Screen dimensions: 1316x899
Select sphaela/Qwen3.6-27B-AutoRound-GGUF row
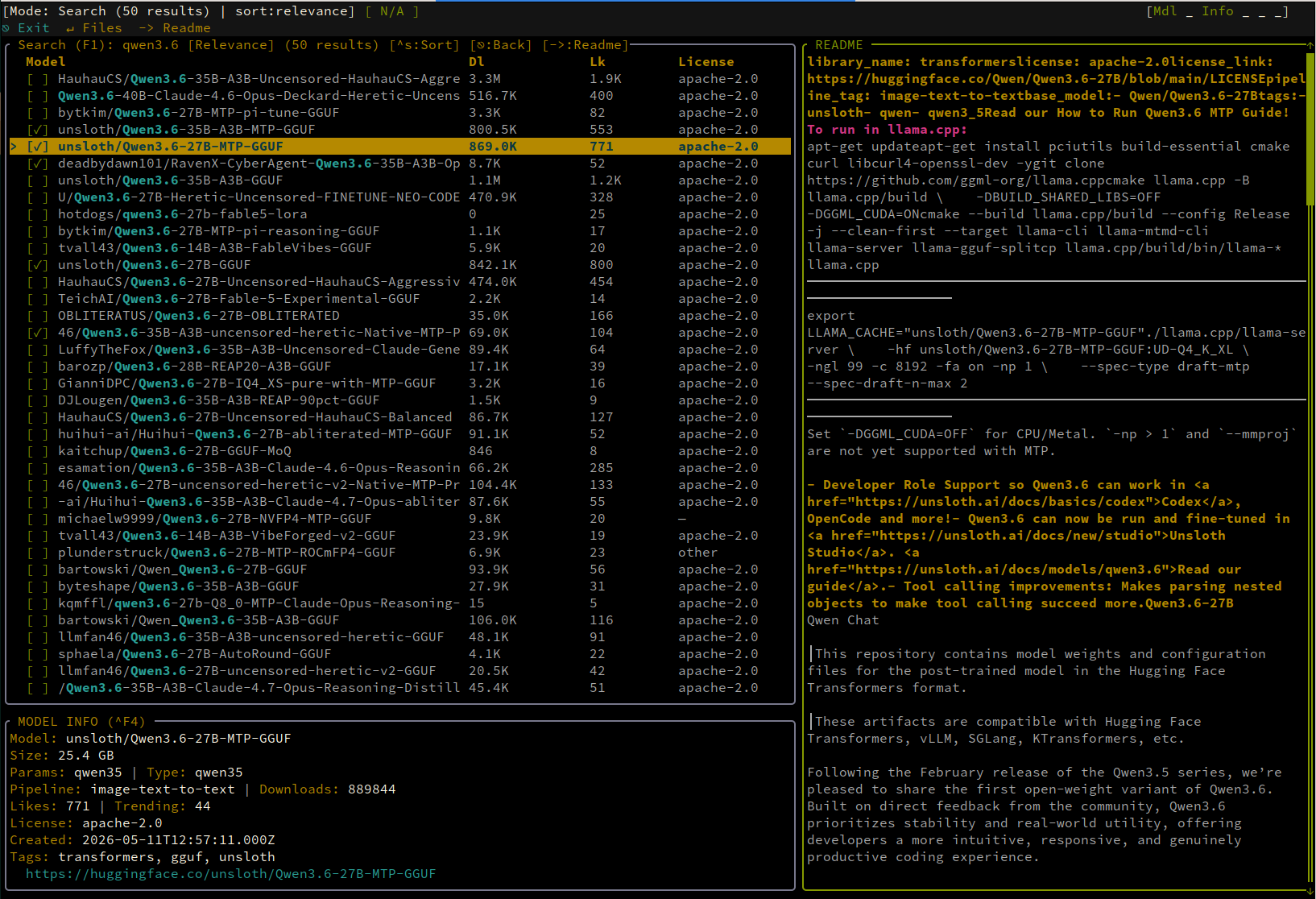coord(400,654)
